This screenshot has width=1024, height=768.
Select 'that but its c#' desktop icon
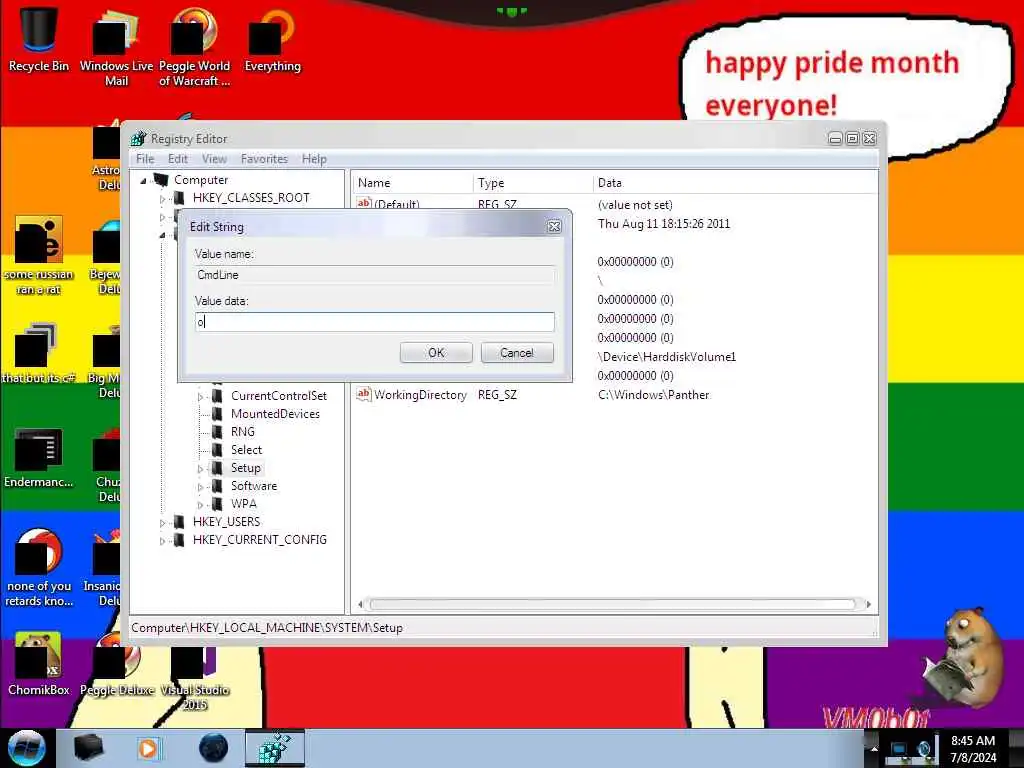pos(39,353)
